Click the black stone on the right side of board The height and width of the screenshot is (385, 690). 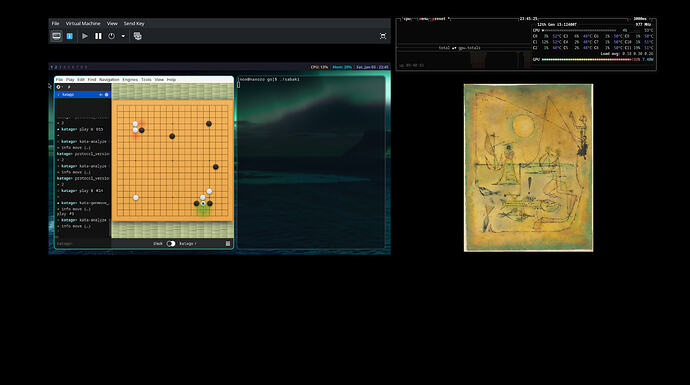pyautogui.click(x=216, y=167)
